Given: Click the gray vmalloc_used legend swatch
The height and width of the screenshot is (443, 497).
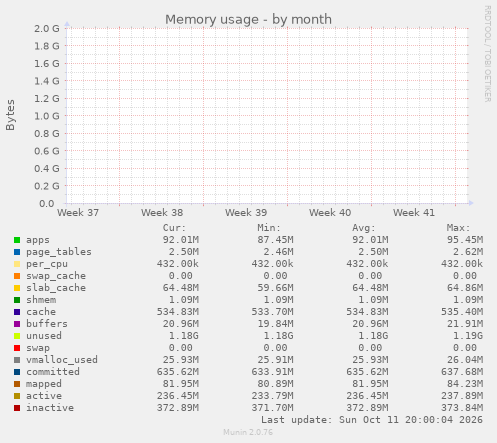Looking at the screenshot, I should (x=17, y=360).
